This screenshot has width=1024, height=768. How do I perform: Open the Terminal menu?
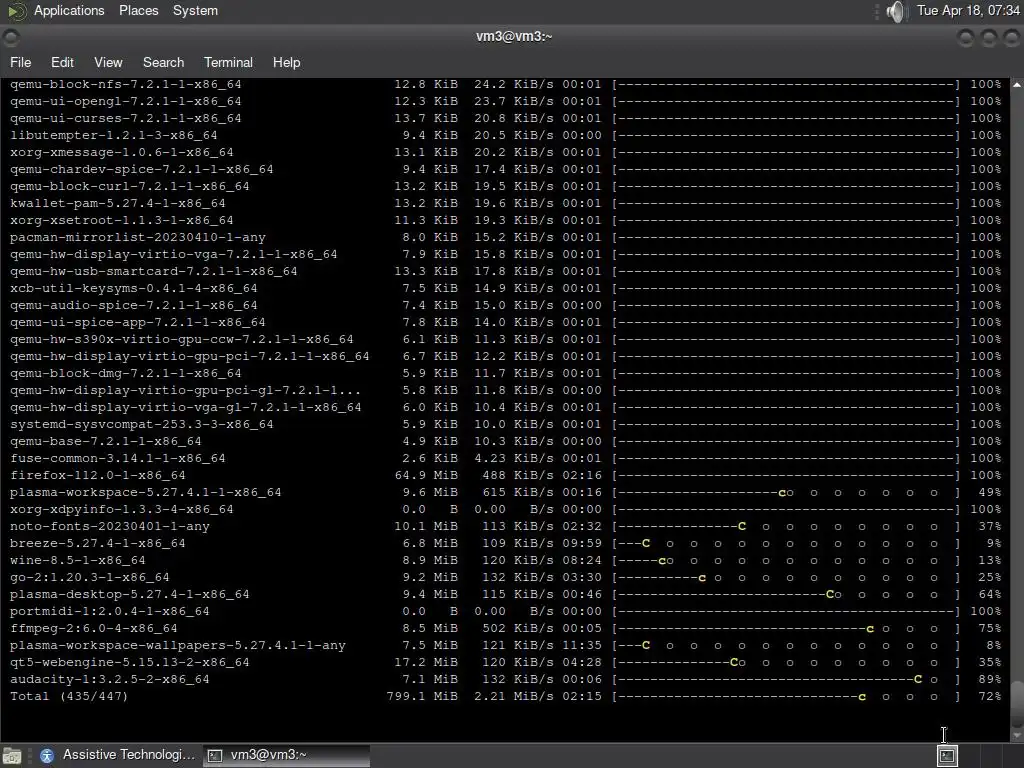coord(228,62)
